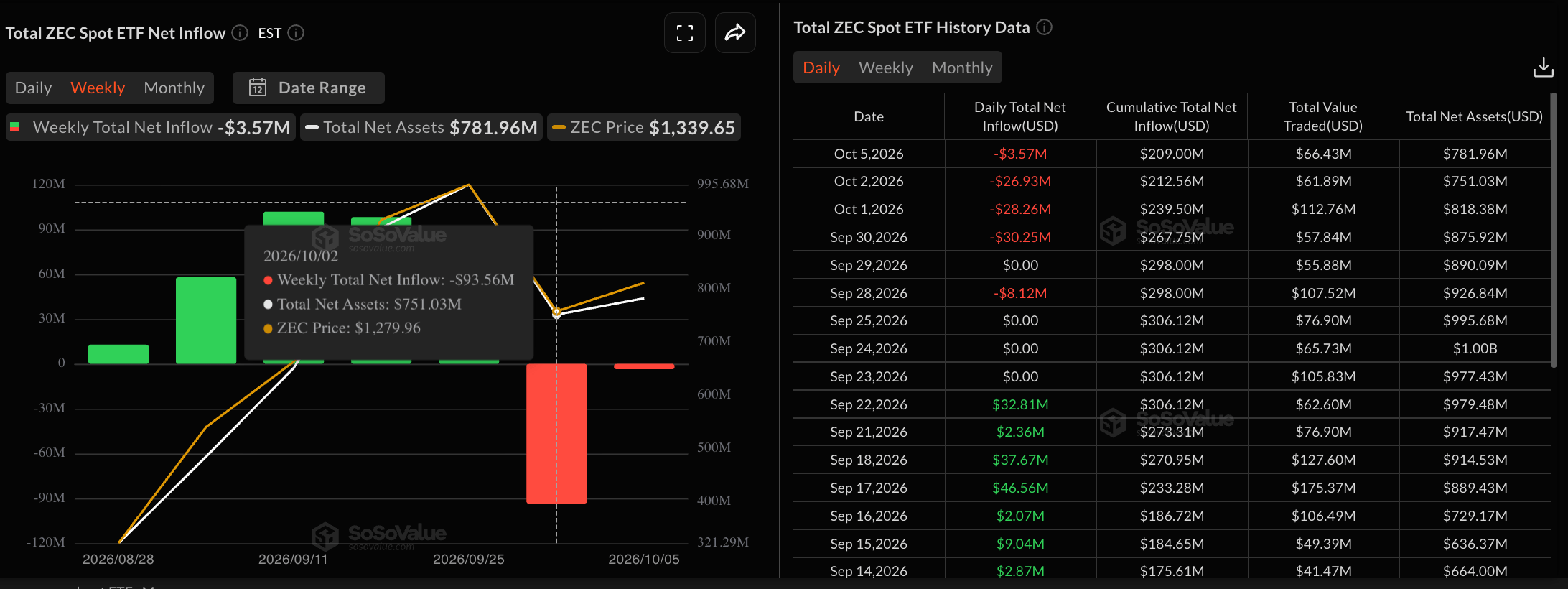This screenshot has height=589, width=1568.
Task: Click -$30.25M inflow for Sep 30
Action: (1020, 237)
